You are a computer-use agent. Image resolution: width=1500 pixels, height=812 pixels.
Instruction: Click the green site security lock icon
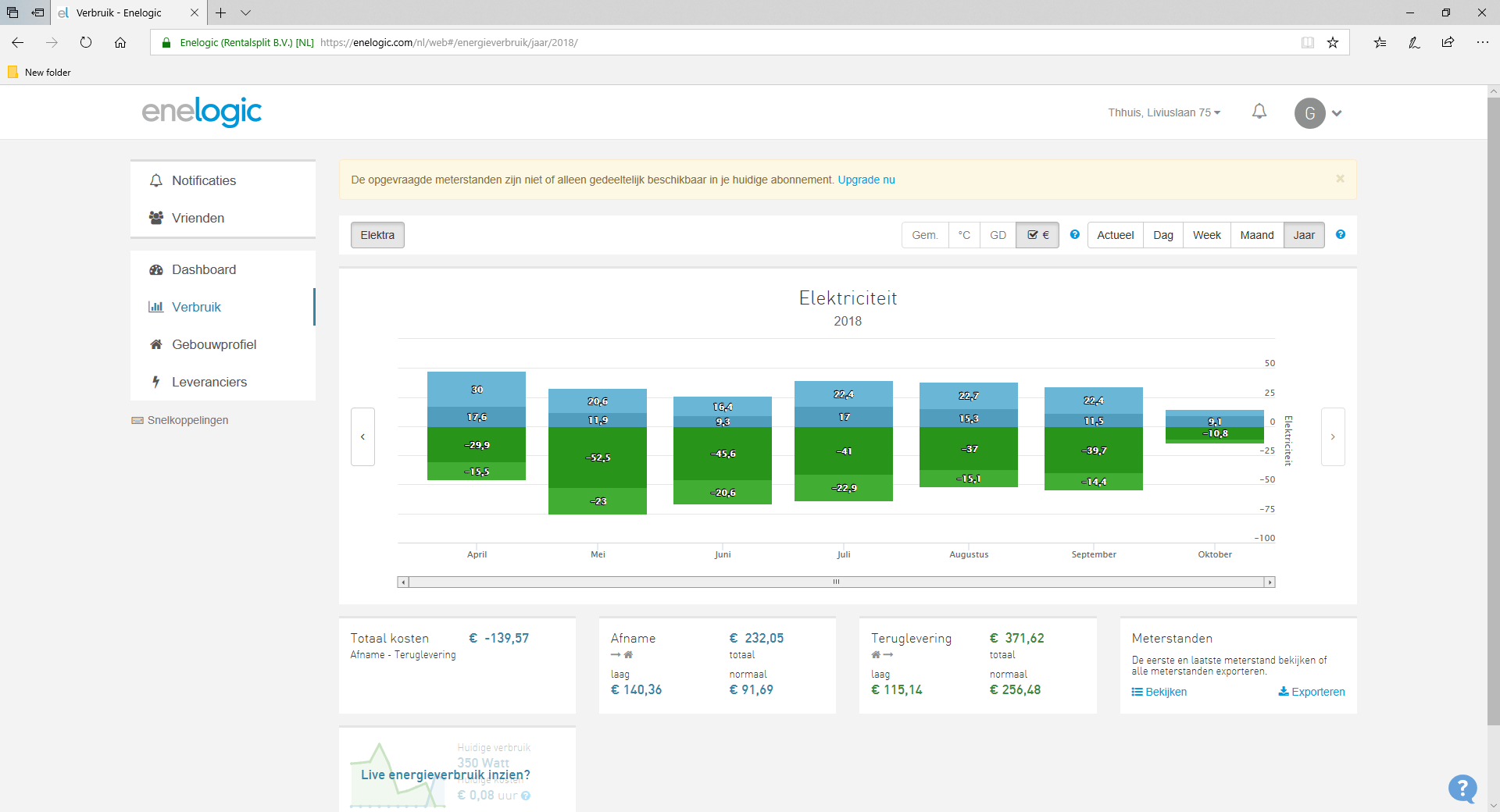tap(166, 42)
